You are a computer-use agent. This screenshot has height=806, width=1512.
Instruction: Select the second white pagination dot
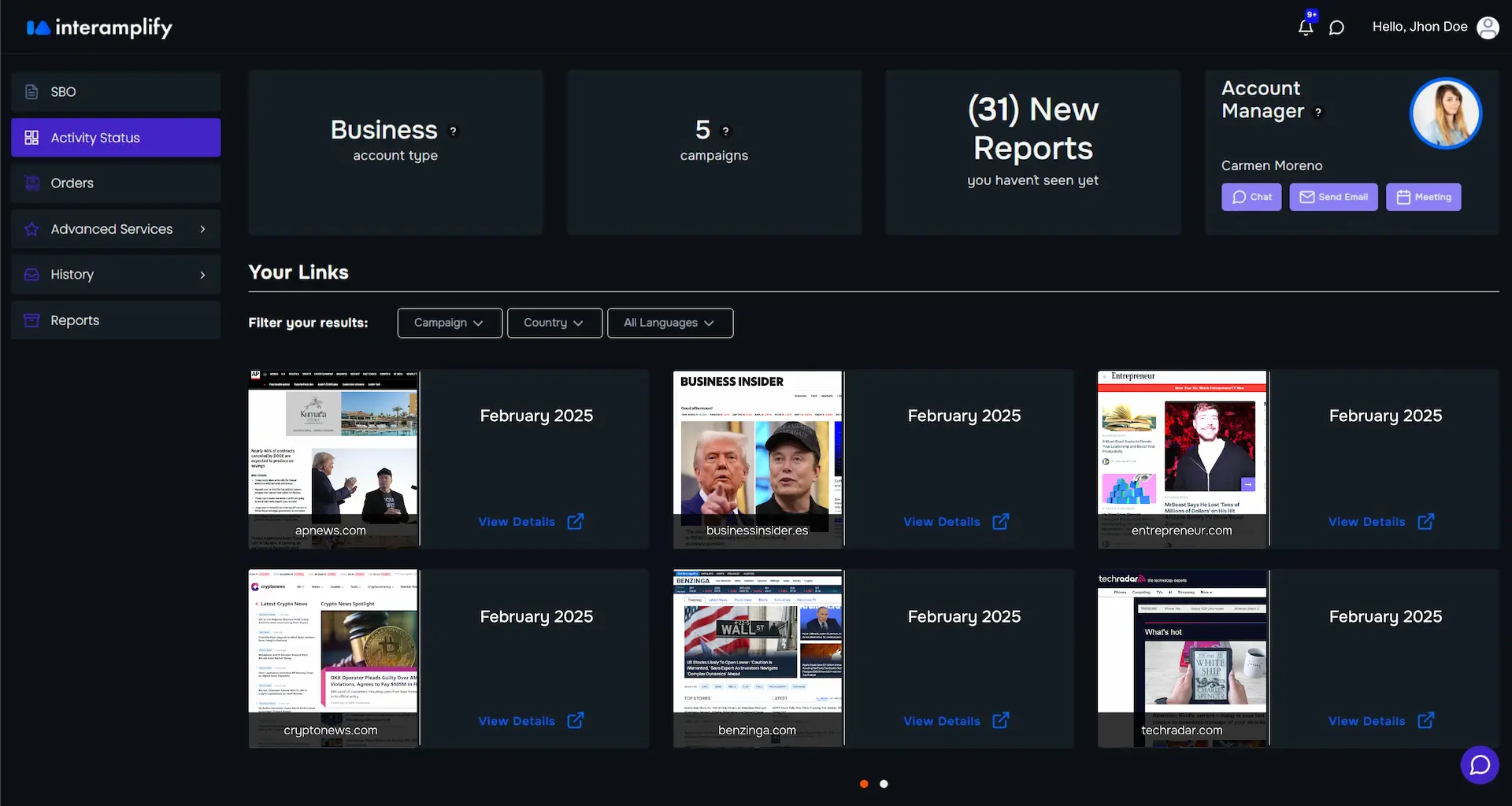(x=884, y=784)
